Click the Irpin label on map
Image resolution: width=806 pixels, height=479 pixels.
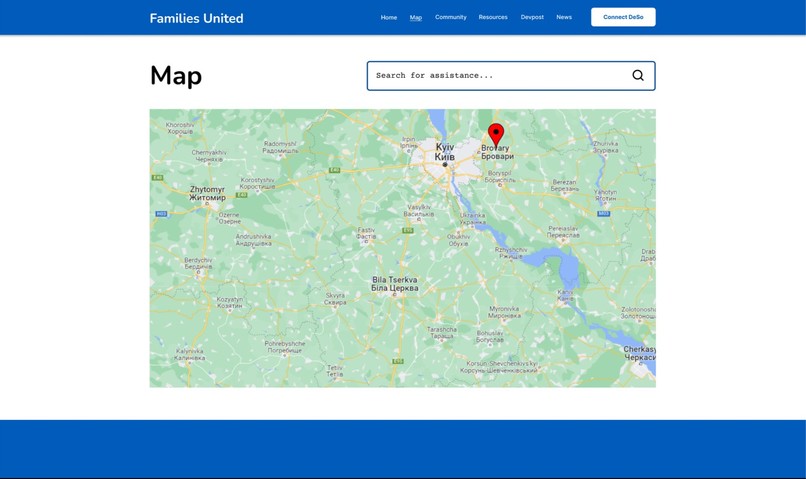tap(409, 142)
